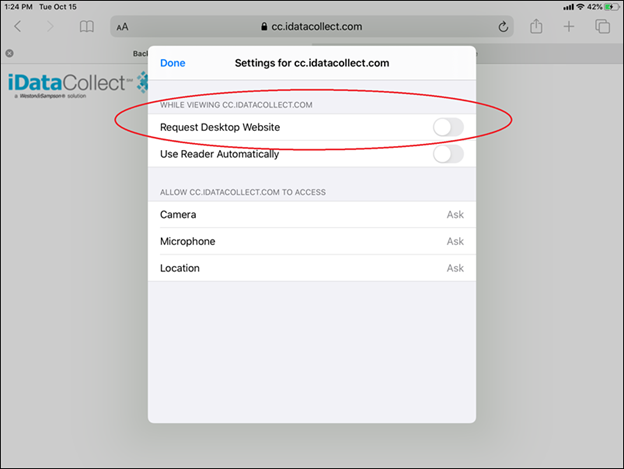Add a new tab with plus icon
Screen dimensions: 624x469
569,27
